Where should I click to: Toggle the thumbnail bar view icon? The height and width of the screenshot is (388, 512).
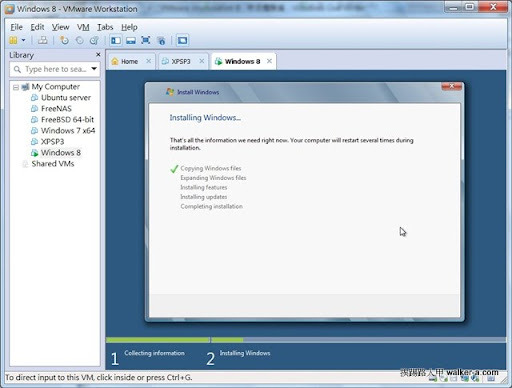[x=131, y=41]
